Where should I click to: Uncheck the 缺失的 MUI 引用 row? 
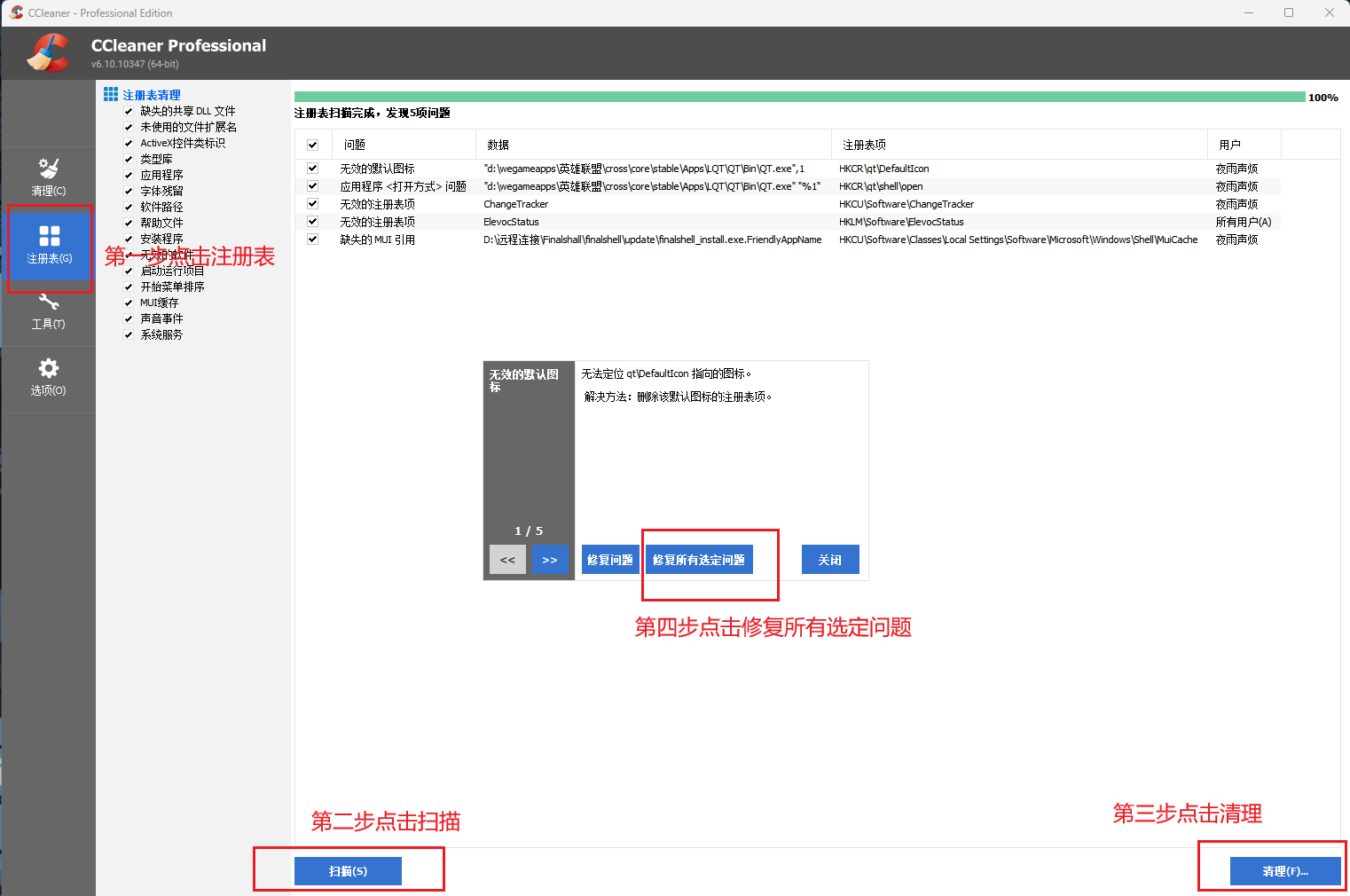click(x=312, y=239)
